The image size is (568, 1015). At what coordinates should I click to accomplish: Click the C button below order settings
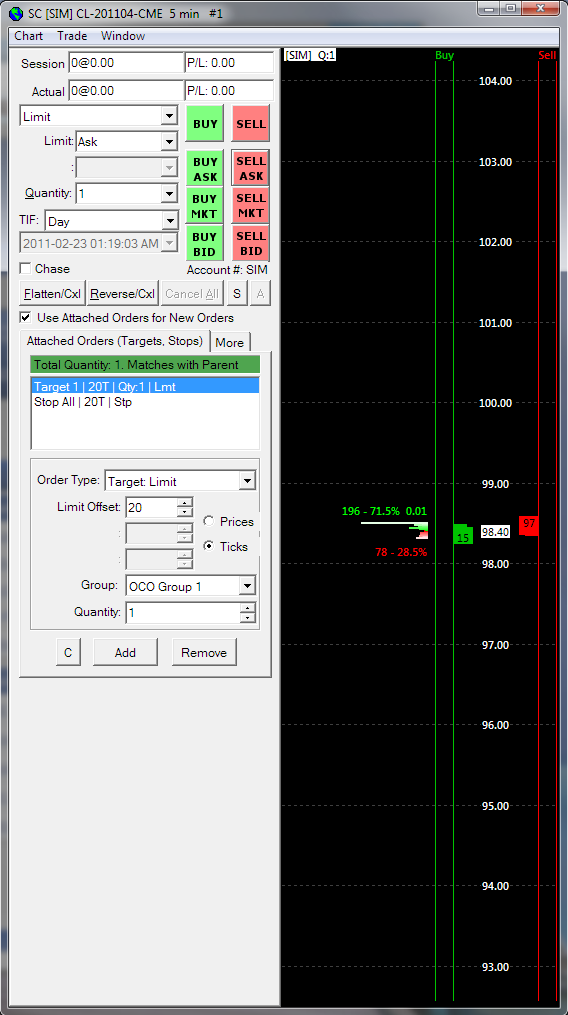click(x=68, y=652)
